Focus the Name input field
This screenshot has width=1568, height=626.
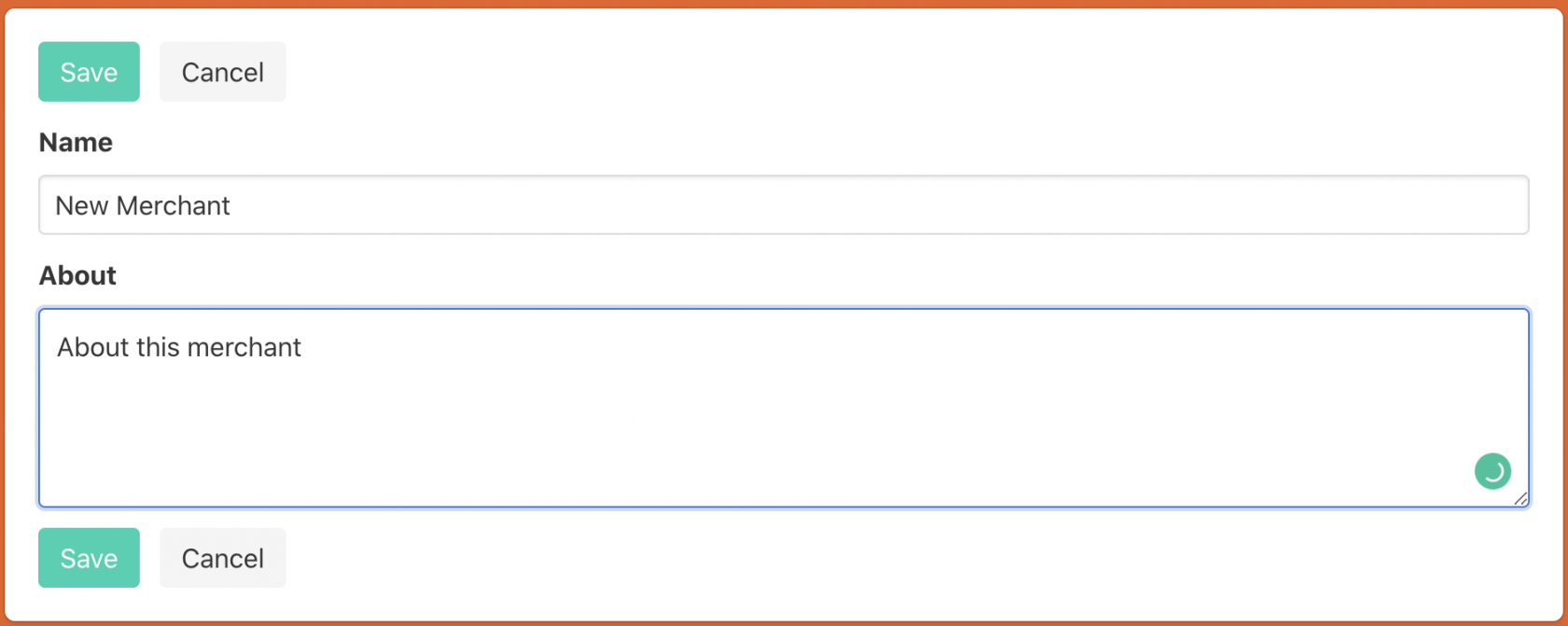784,205
